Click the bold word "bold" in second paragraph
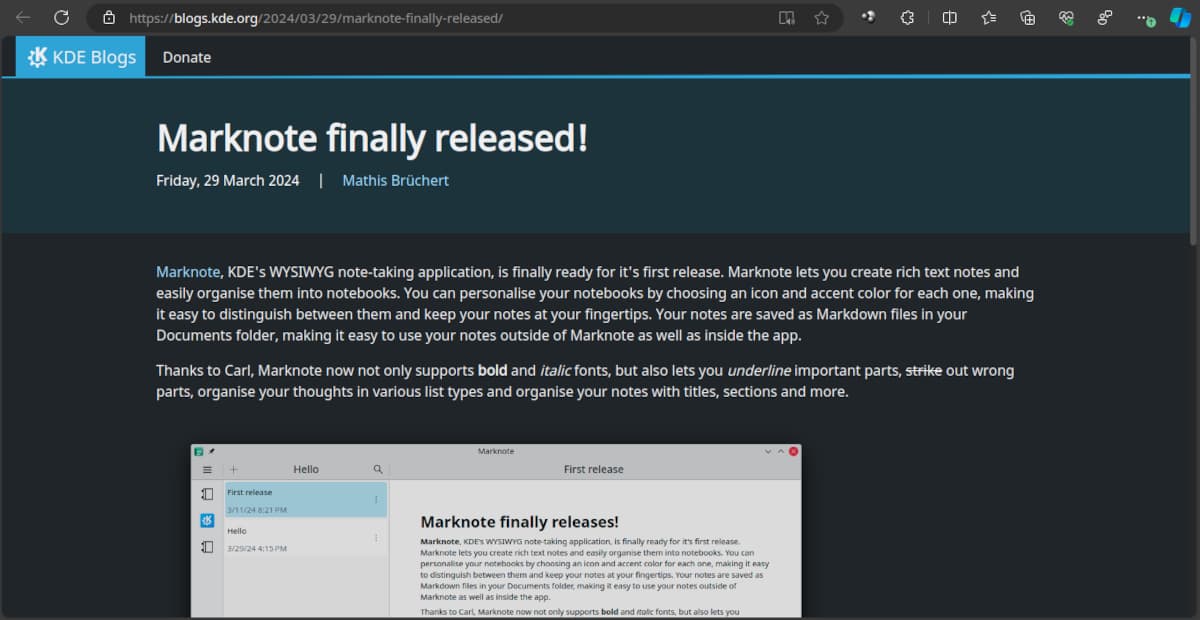Screen dimensions: 1200x620 pyautogui.click(x=492, y=371)
